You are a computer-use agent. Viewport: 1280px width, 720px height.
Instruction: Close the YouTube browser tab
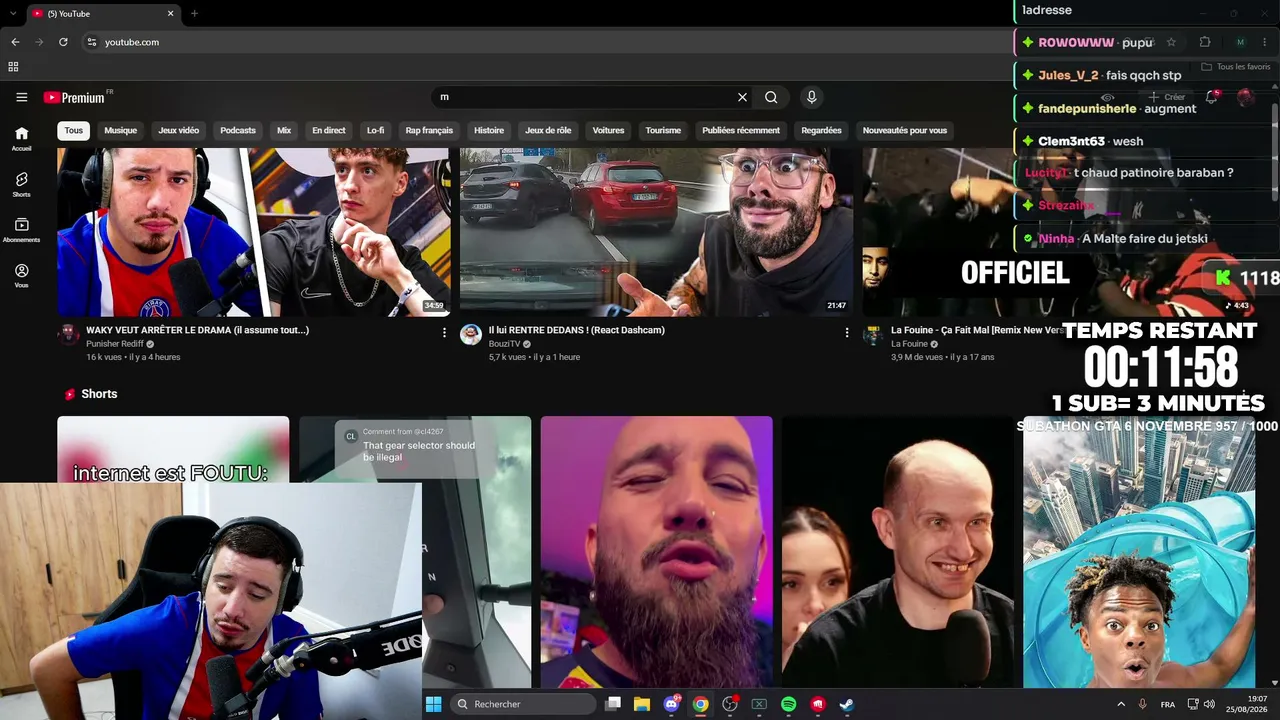coord(170,13)
